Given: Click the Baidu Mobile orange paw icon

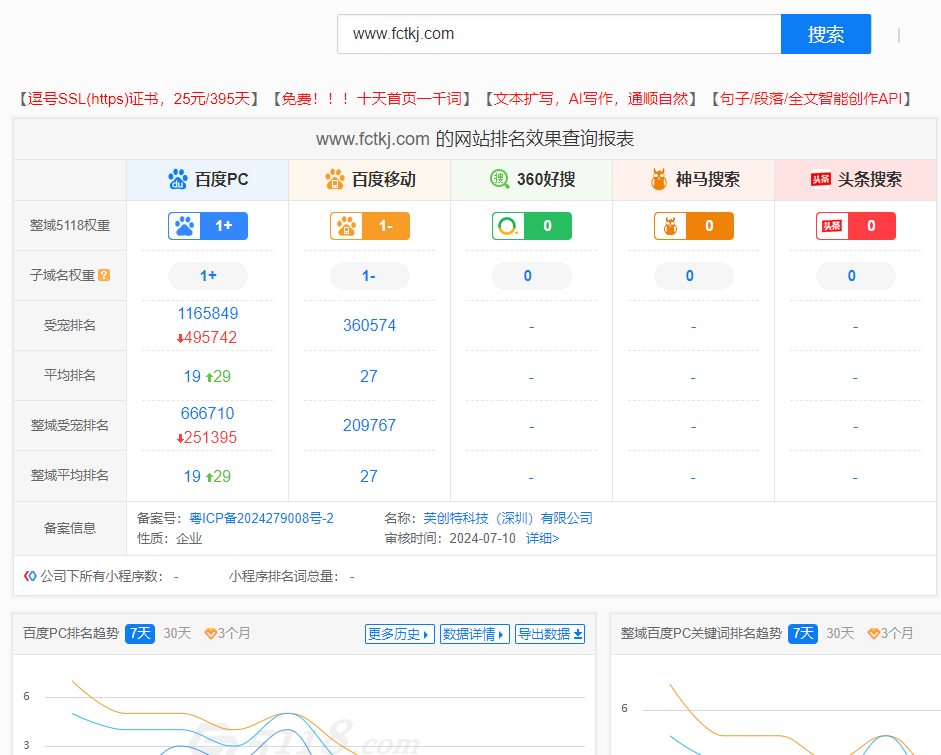Looking at the screenshot, I should 335,179.
